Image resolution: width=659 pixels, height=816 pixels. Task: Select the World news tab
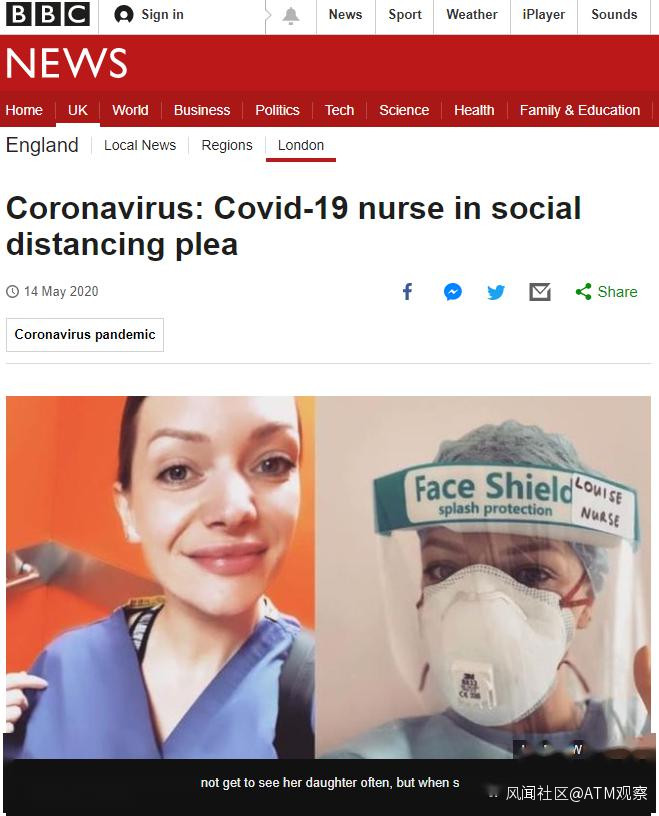[130, 110]
